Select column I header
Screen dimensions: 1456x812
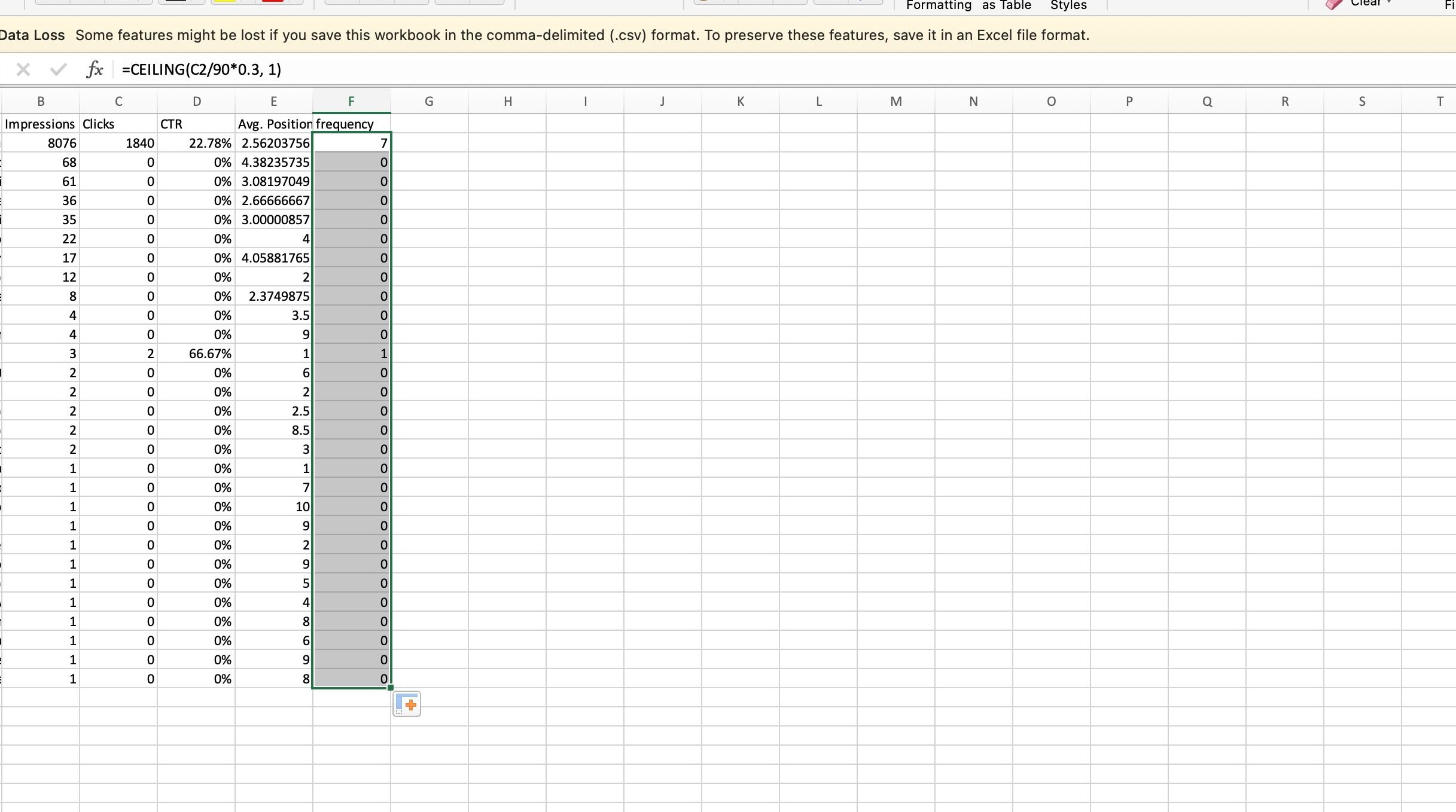tap(585, 102)
